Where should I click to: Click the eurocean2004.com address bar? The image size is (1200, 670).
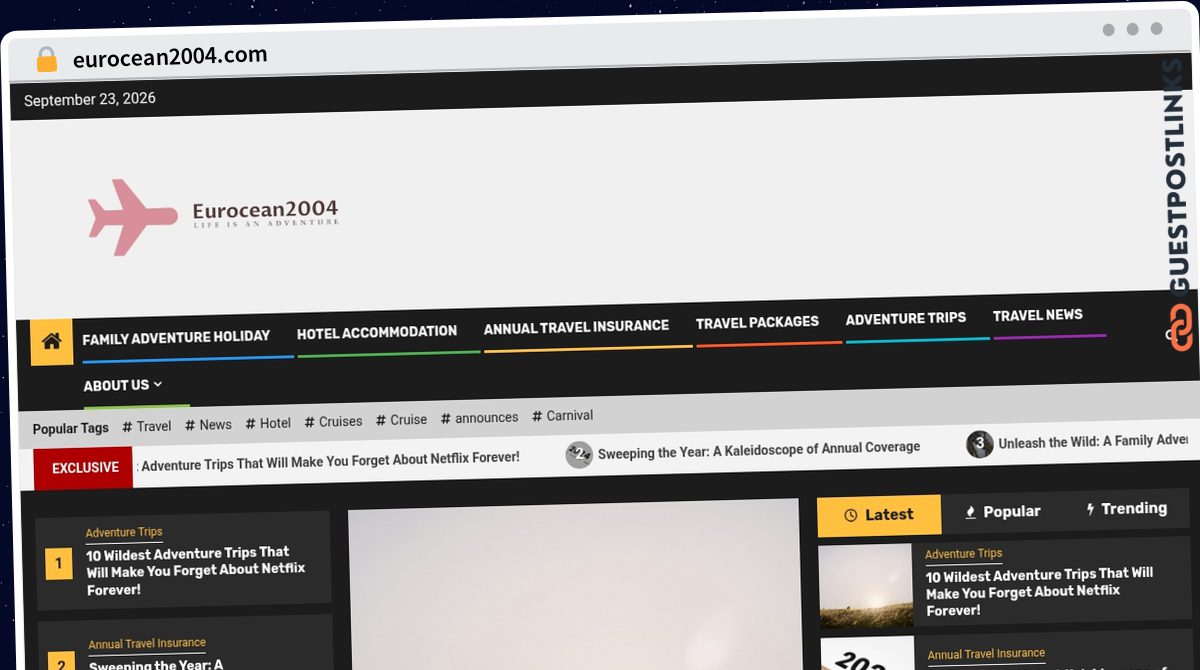170,57
